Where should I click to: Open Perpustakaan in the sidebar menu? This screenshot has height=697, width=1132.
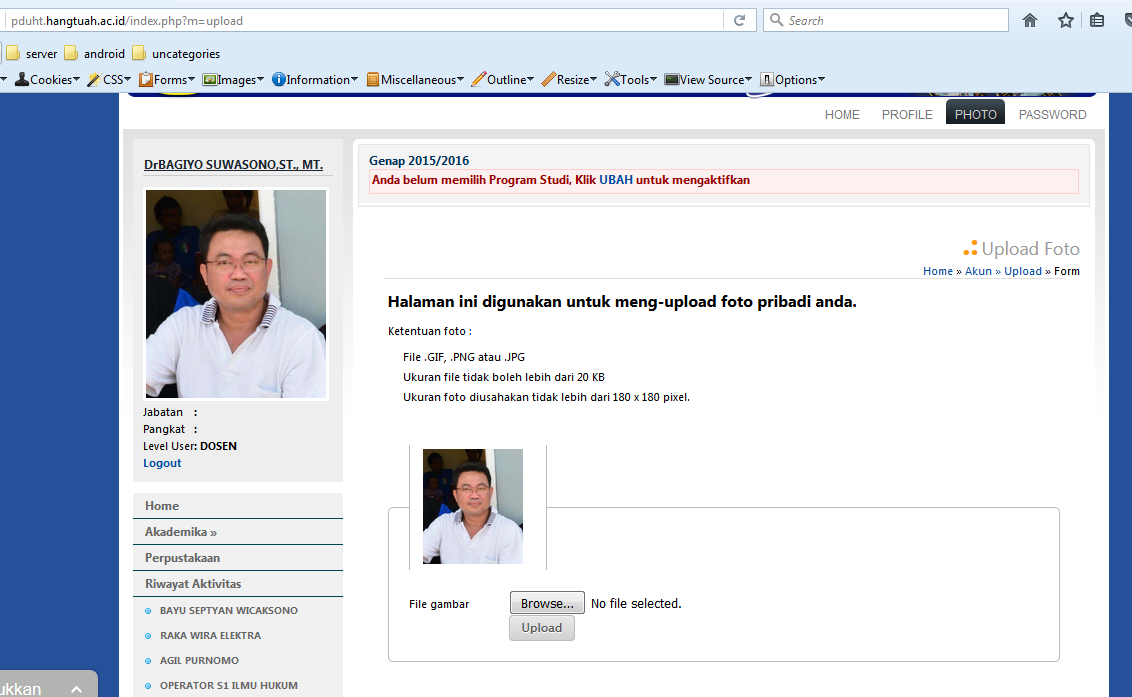pyautogui.click(x=238, y=558)
